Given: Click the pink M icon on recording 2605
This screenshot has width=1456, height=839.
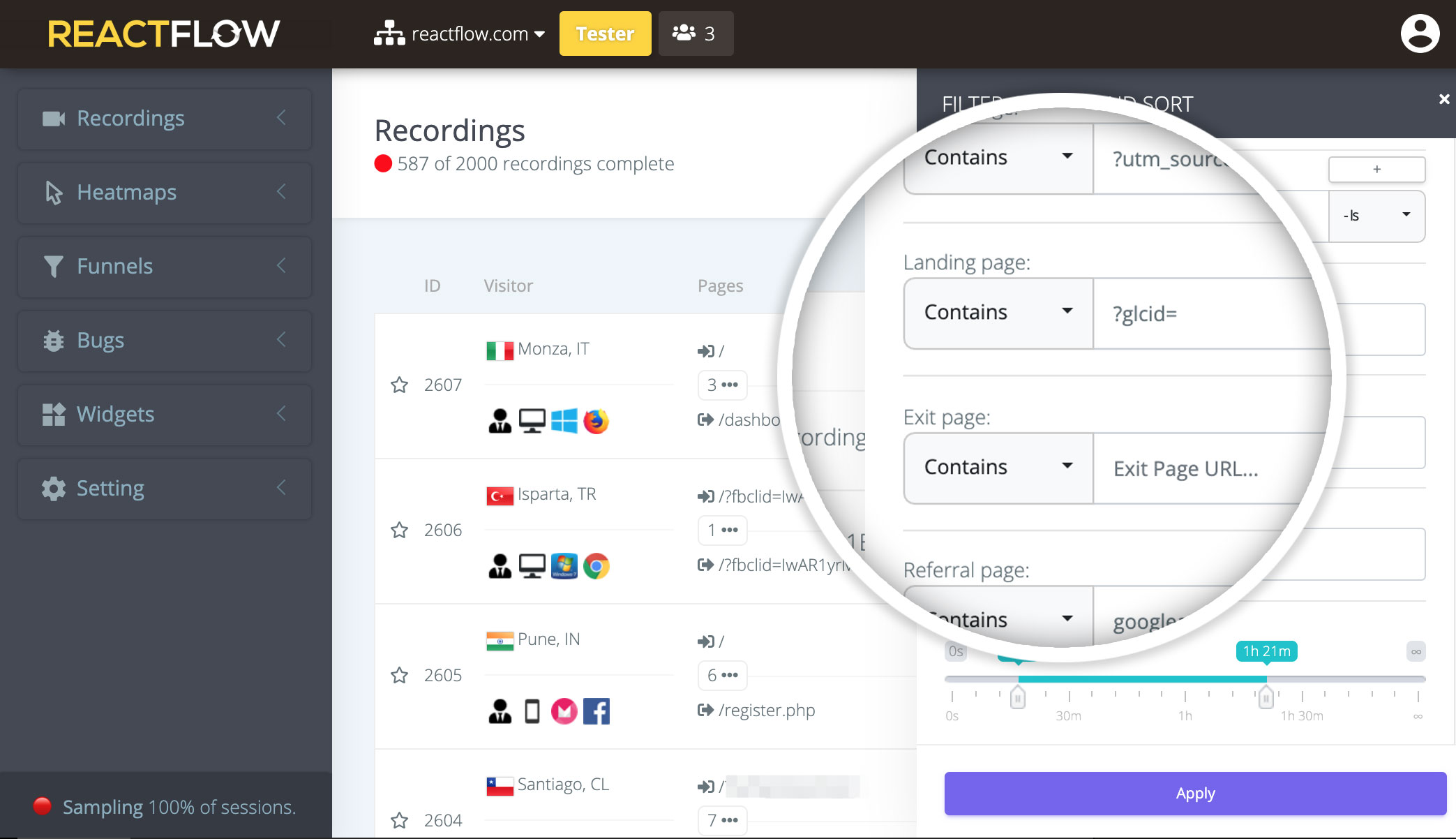Looking at the screenshot, I should coord(564,711).
